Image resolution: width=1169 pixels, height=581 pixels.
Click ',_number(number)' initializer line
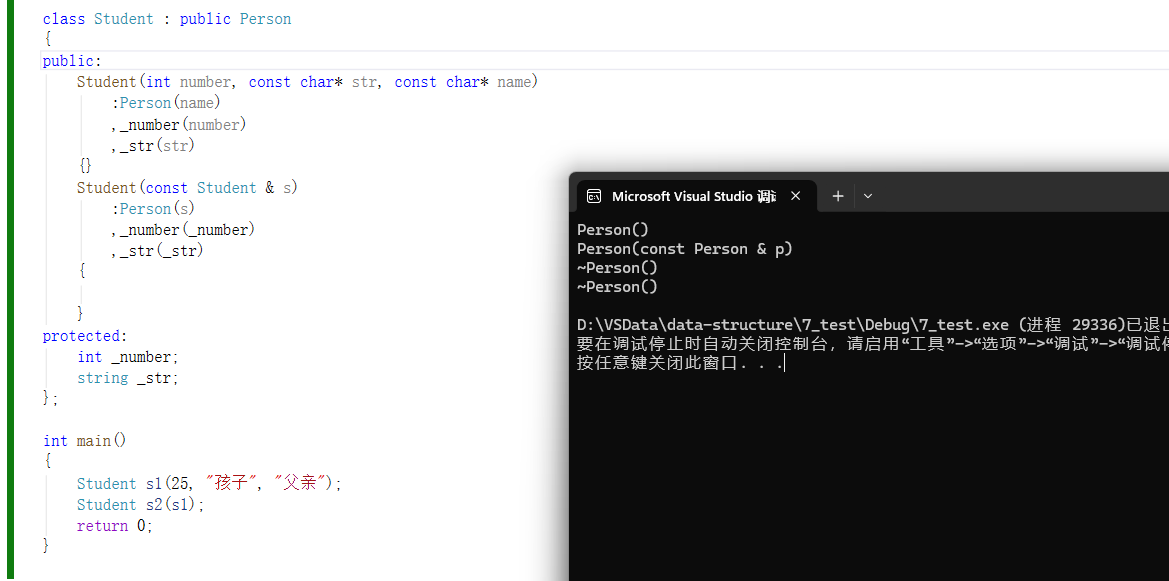(179, 125)
